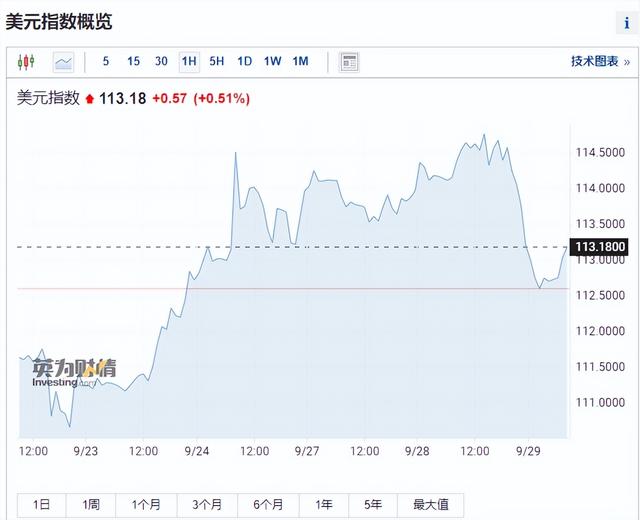Select the 3个月 range tab
The width and height of the screenshot is (640, 520).
206,506
